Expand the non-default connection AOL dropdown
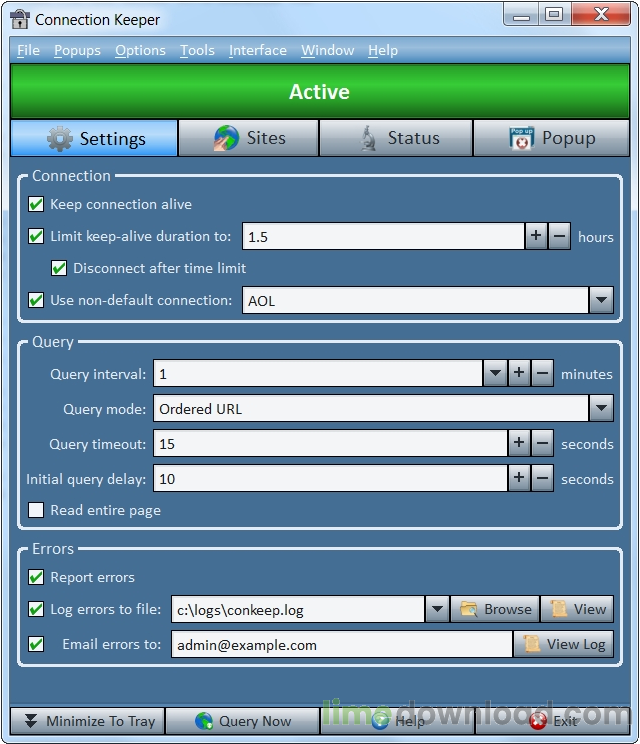The height and width of the screenshot is (744, 640). click(x=601, y=300)
